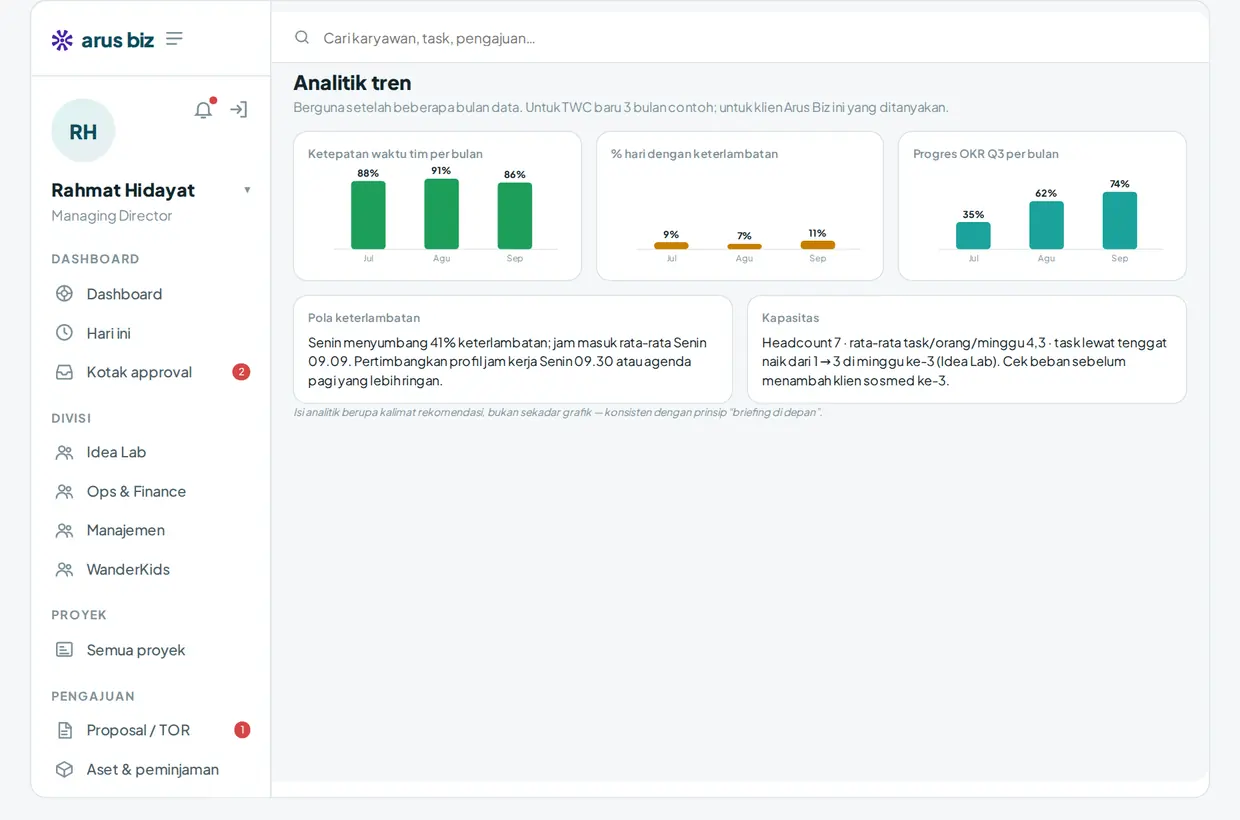The width and height of the screenshot is (1240, 820).
Task: Click the Jul 88% green bar
Action: [368, 215]
